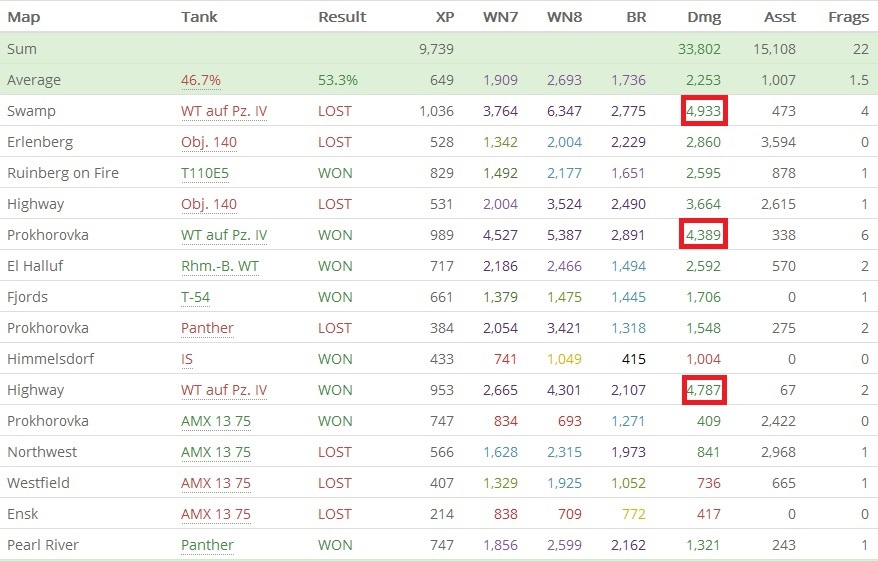Click WT auf Pz. IV in Swamp row
This screenshot has height=561, width=878.
224,111
